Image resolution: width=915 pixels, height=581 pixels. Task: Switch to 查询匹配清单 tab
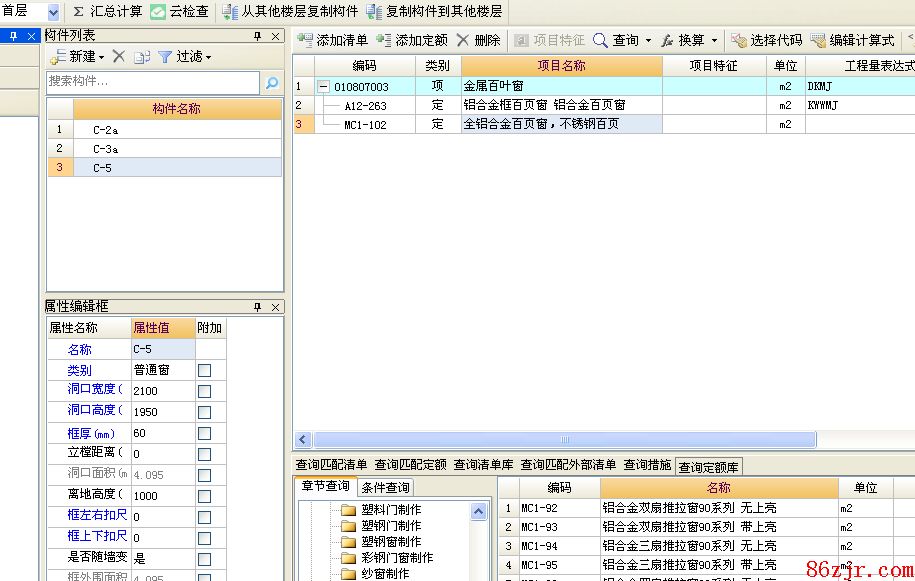pos(332,465)
